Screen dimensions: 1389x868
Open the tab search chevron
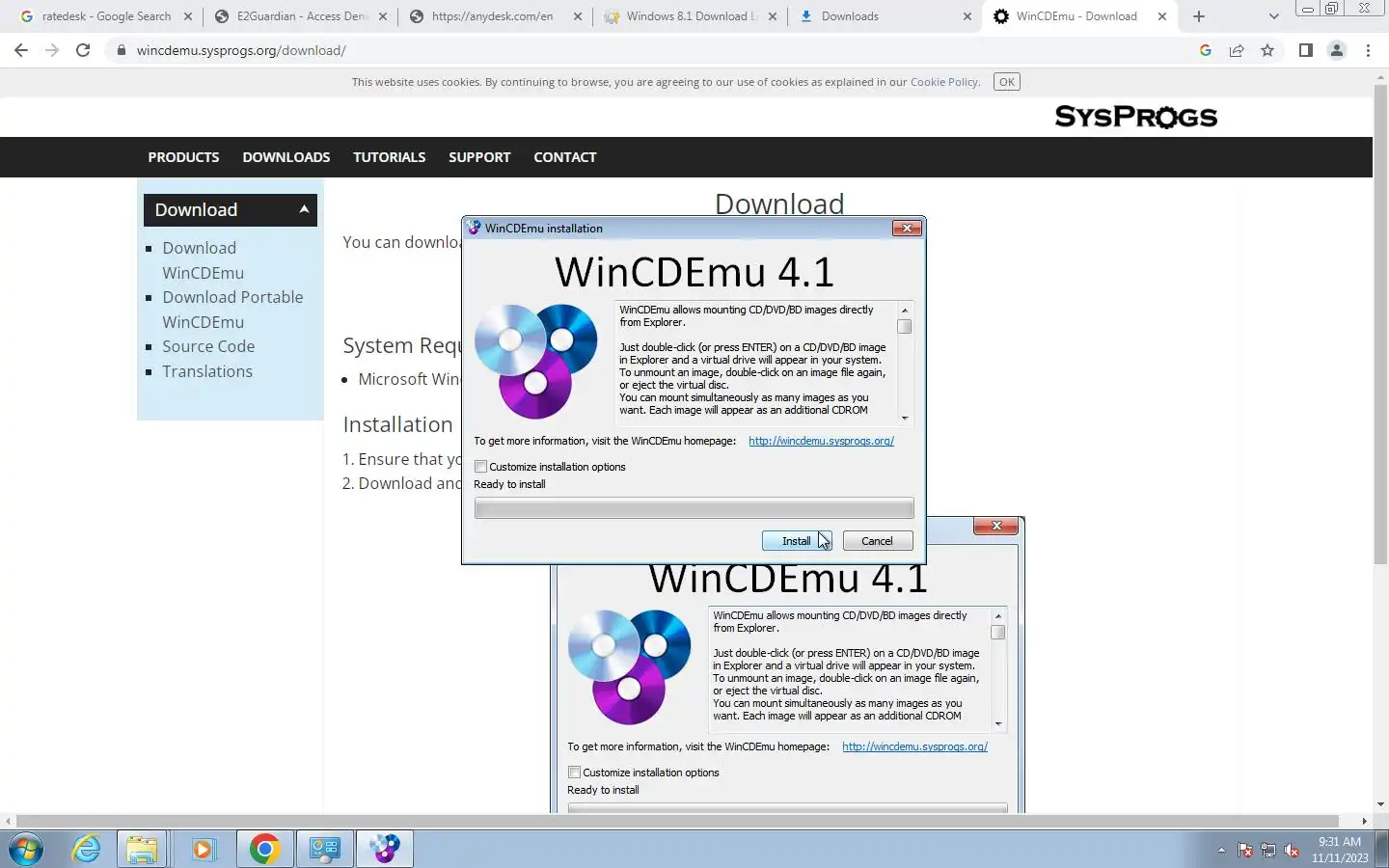coord(1273,16)
